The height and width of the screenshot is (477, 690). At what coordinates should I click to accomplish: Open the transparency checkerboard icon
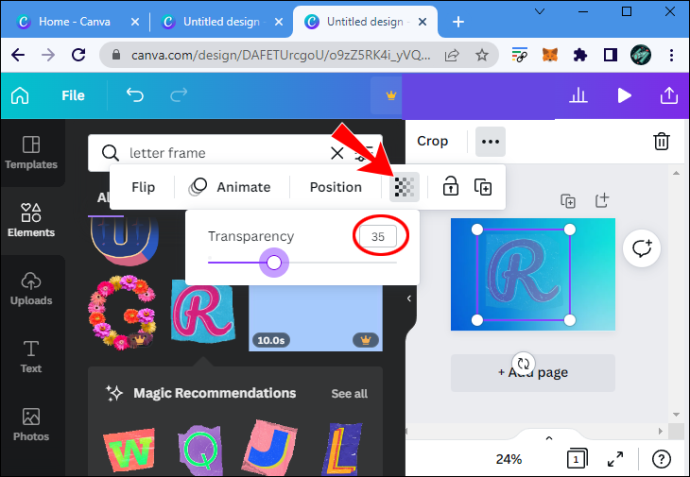pos(404,187)
